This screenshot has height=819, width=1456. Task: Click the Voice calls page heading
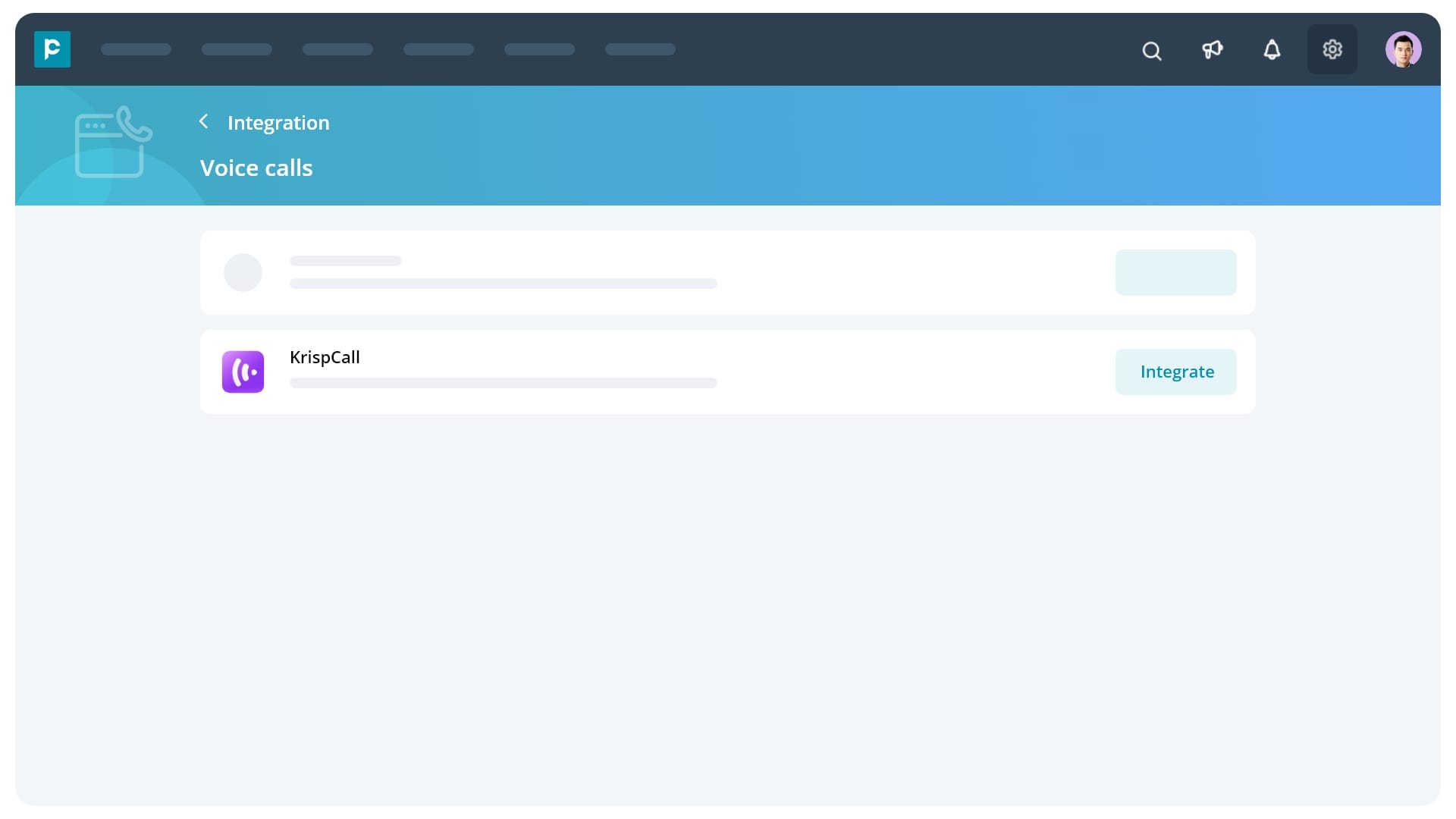click(x=256, y=168)
